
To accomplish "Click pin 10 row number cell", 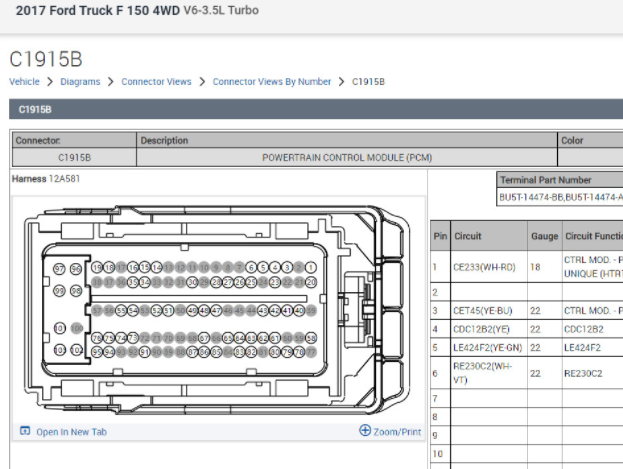I will pos(440,453).
